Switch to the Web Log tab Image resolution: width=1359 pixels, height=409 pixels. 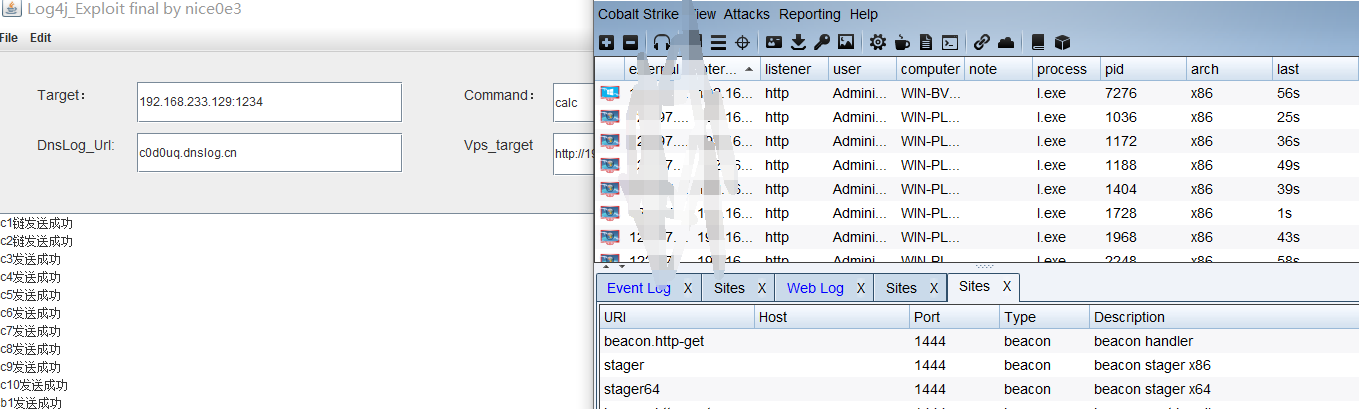(815, 288)
